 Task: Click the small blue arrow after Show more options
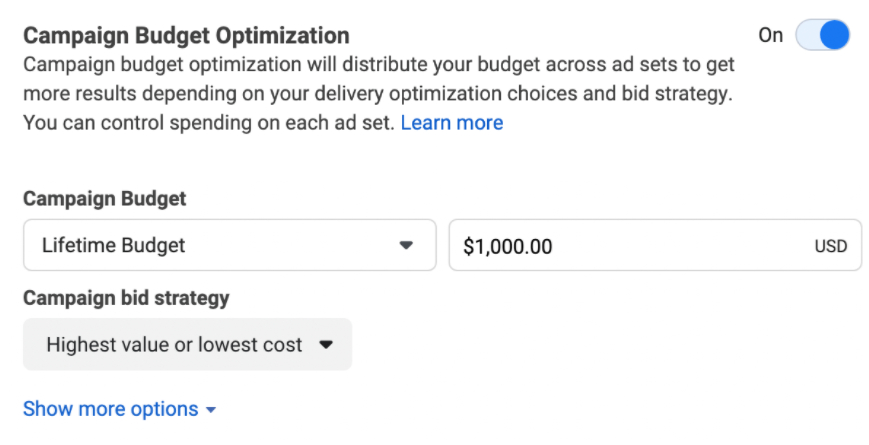(211, 410)
